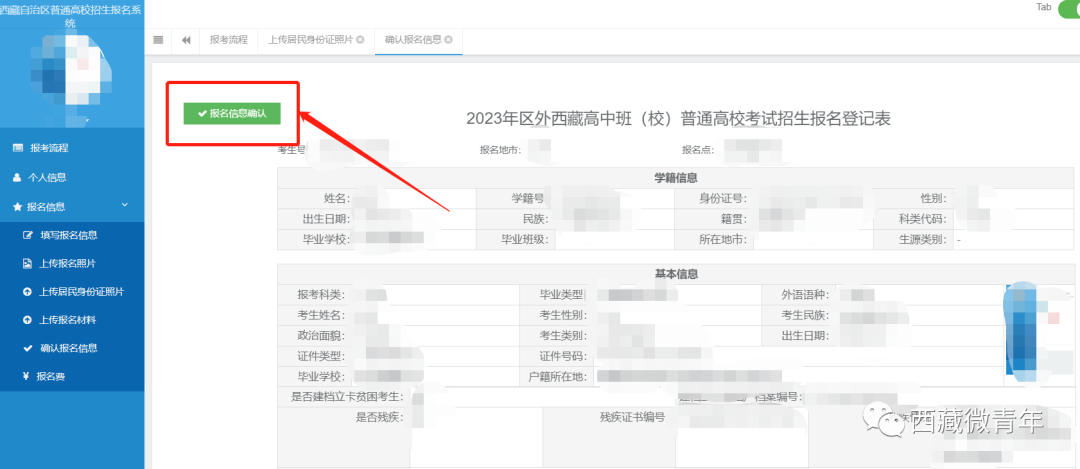Close the 上传居民身份证照片 tab
Viewport: 1080px width, 469px height.
(360, 40)
